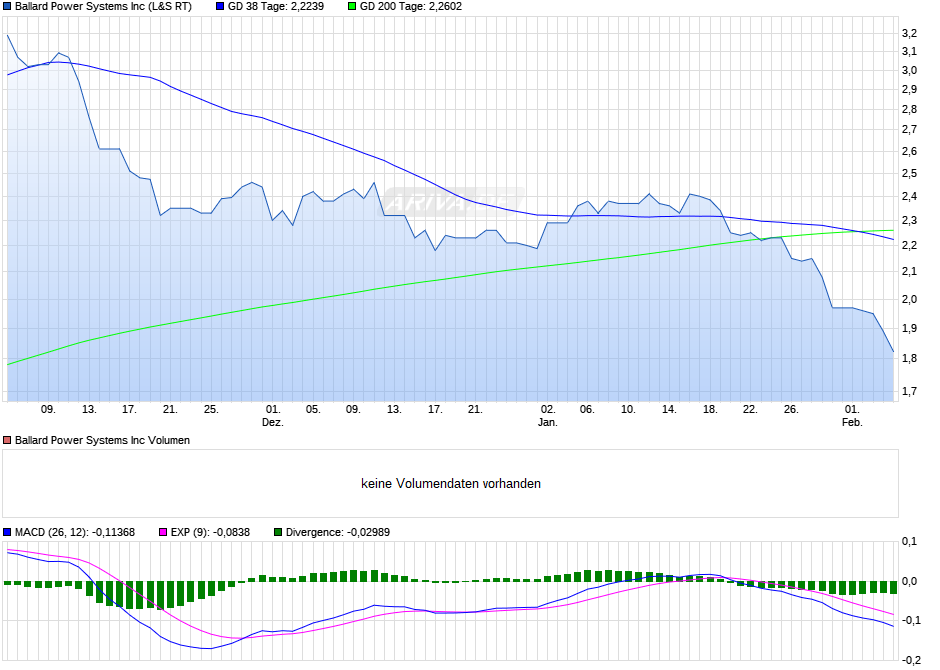This screenshot has height=670, width=940.
Task: Click the blue MACD legend swatch
Action: [8, 532]
